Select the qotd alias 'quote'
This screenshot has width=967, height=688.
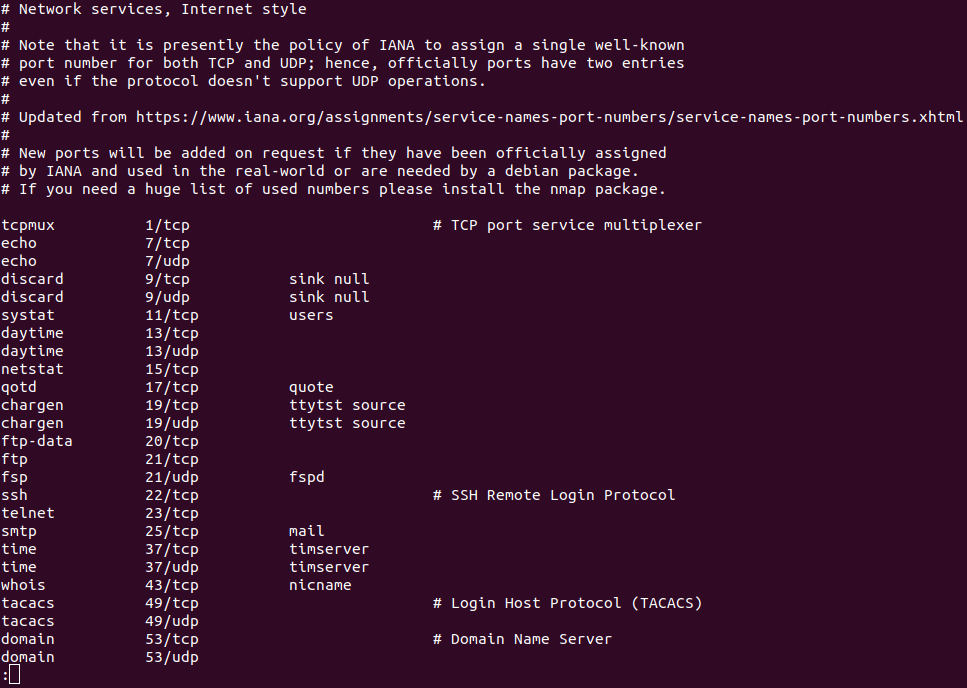click(x=311, y=387)
